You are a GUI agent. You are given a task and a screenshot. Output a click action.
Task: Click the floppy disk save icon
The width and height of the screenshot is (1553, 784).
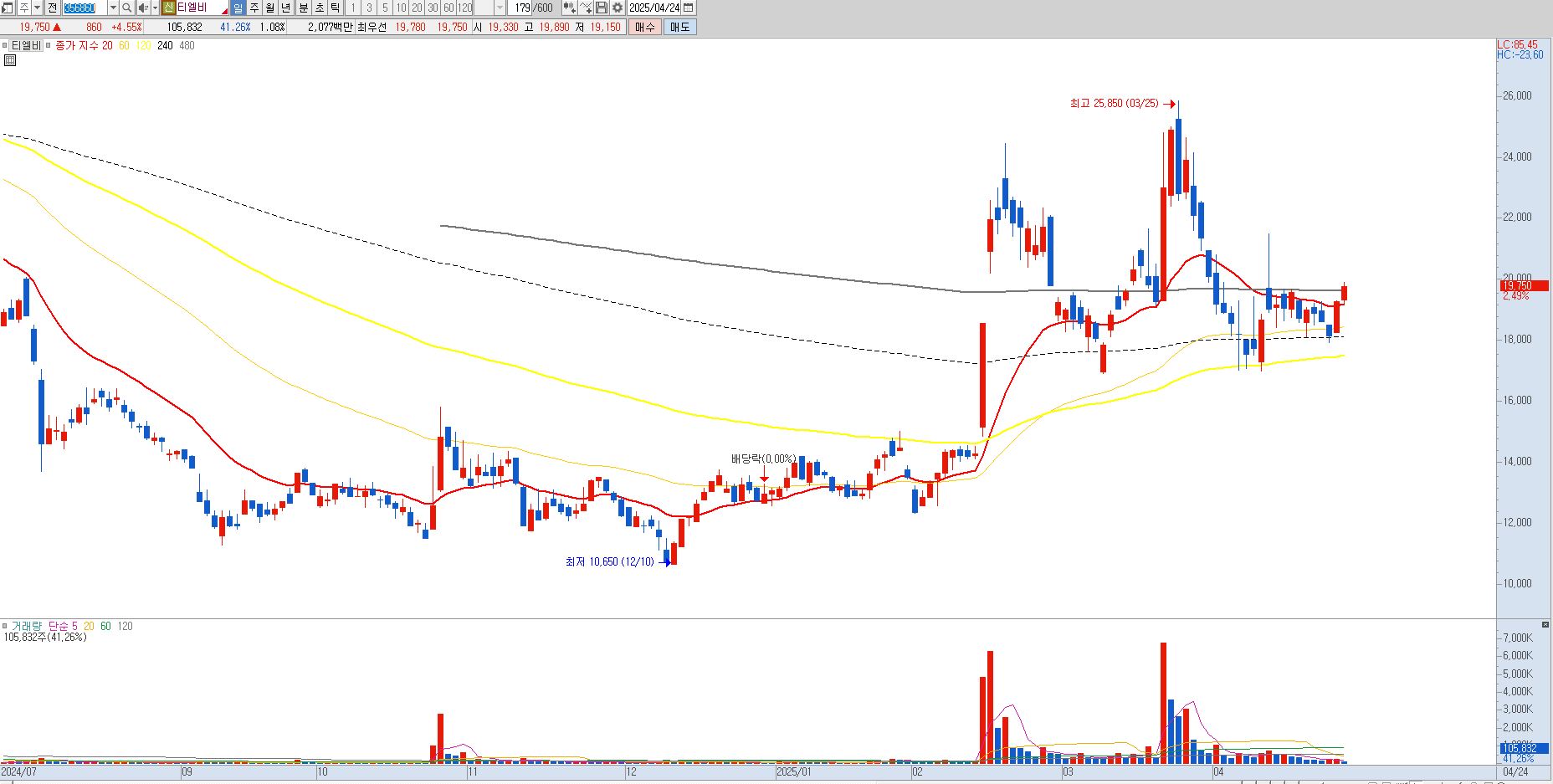coord(602,8)
